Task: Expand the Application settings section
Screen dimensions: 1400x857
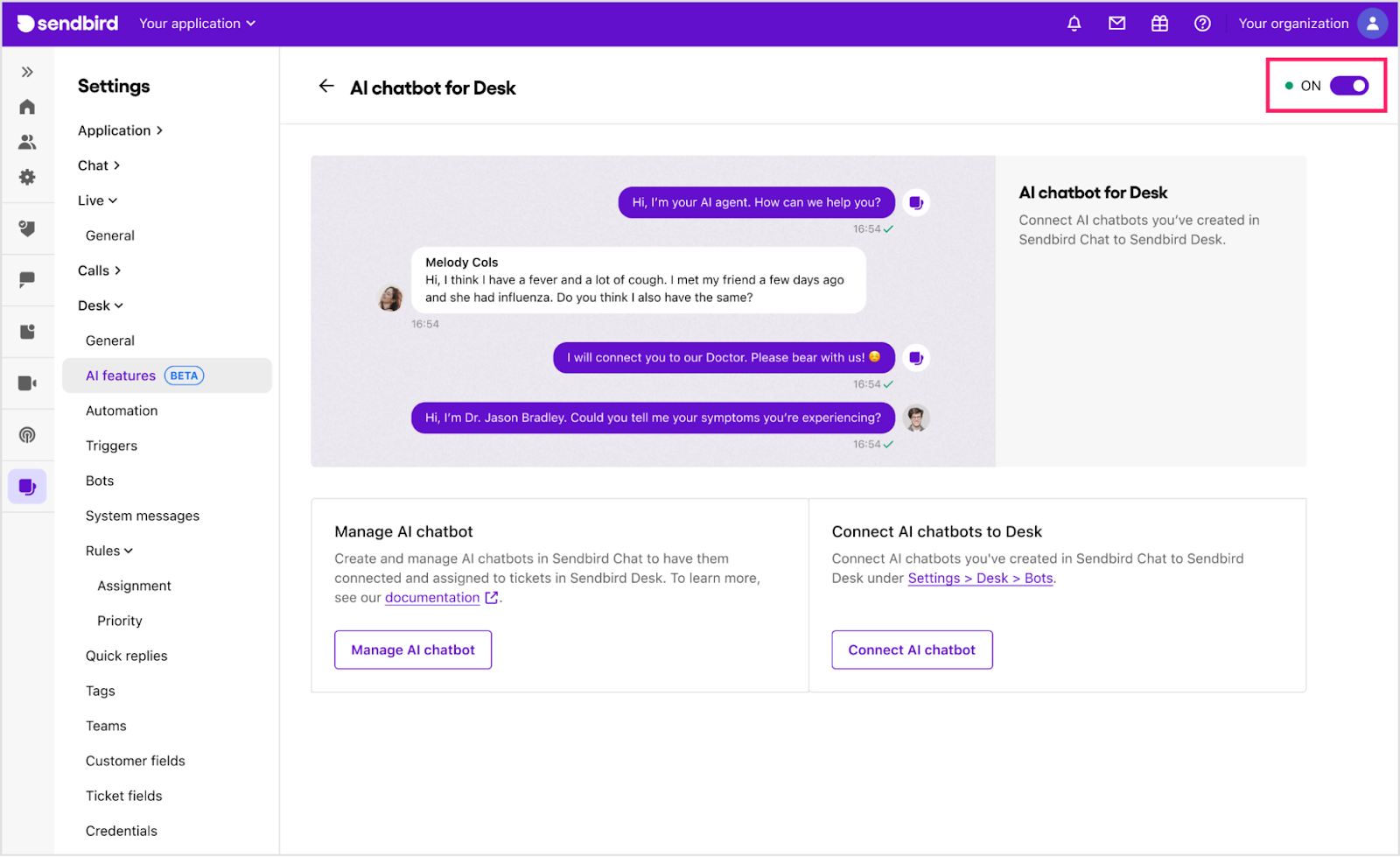Action: pyautogui.click(x=120, y=130)
